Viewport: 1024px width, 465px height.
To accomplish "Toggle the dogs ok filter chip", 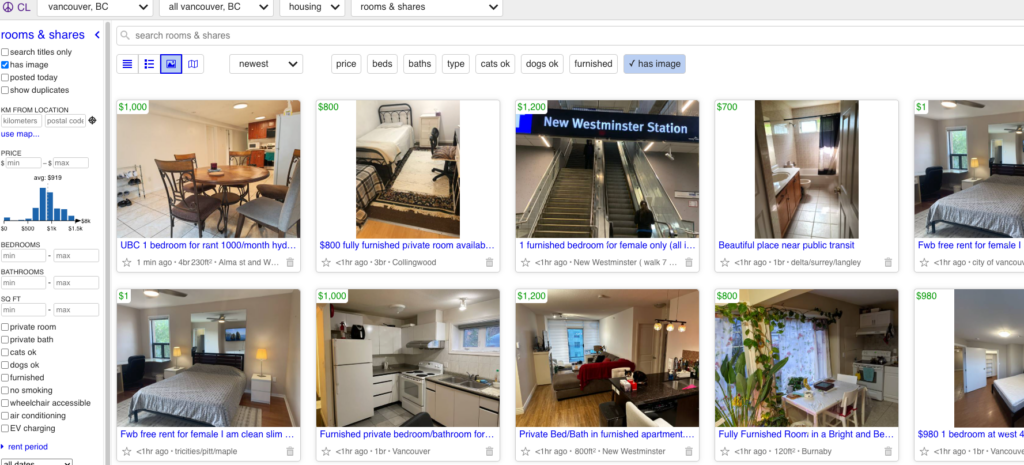I will 542,64.
